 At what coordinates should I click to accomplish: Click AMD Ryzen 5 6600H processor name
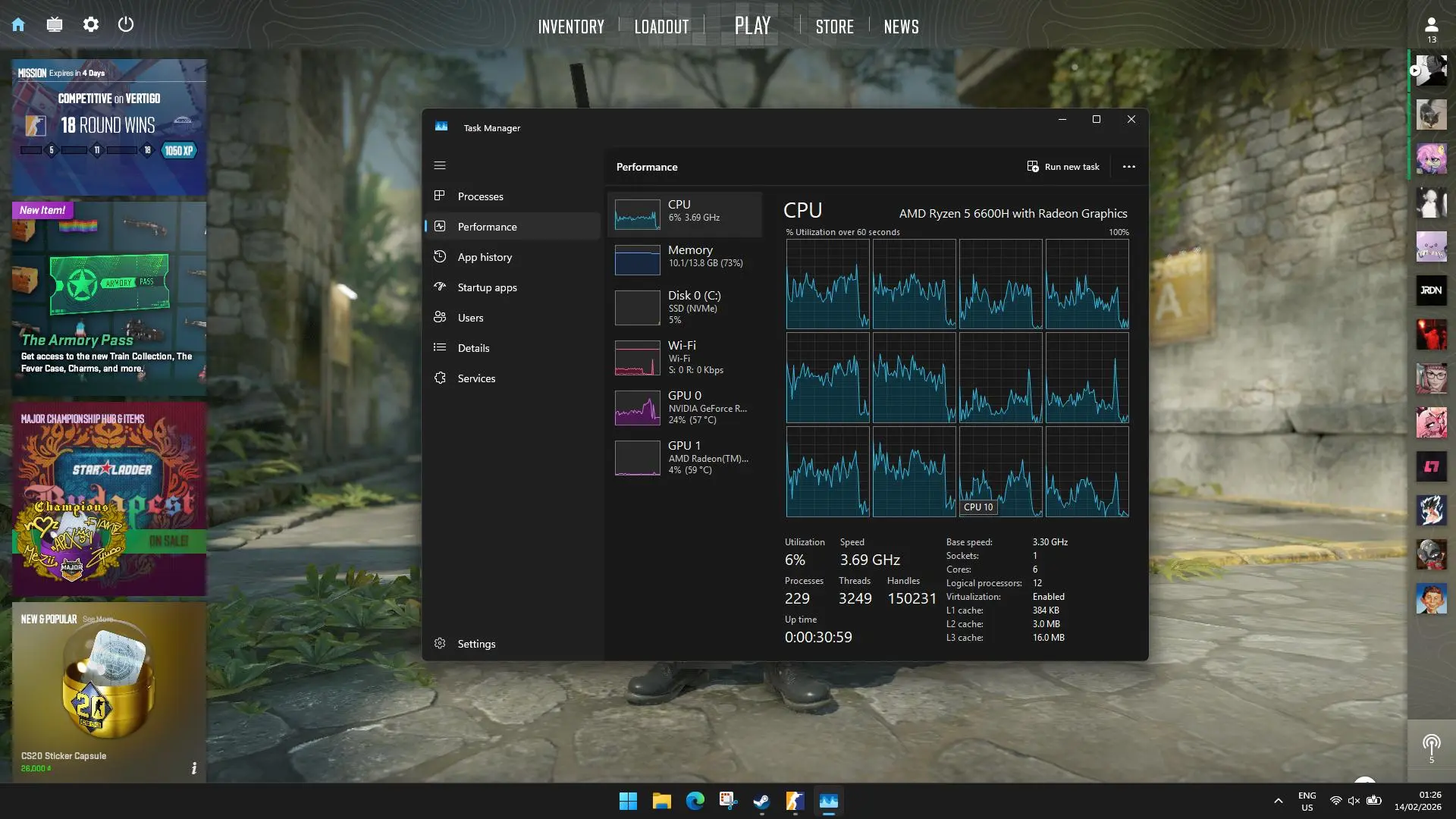(x=1013, y=214)
